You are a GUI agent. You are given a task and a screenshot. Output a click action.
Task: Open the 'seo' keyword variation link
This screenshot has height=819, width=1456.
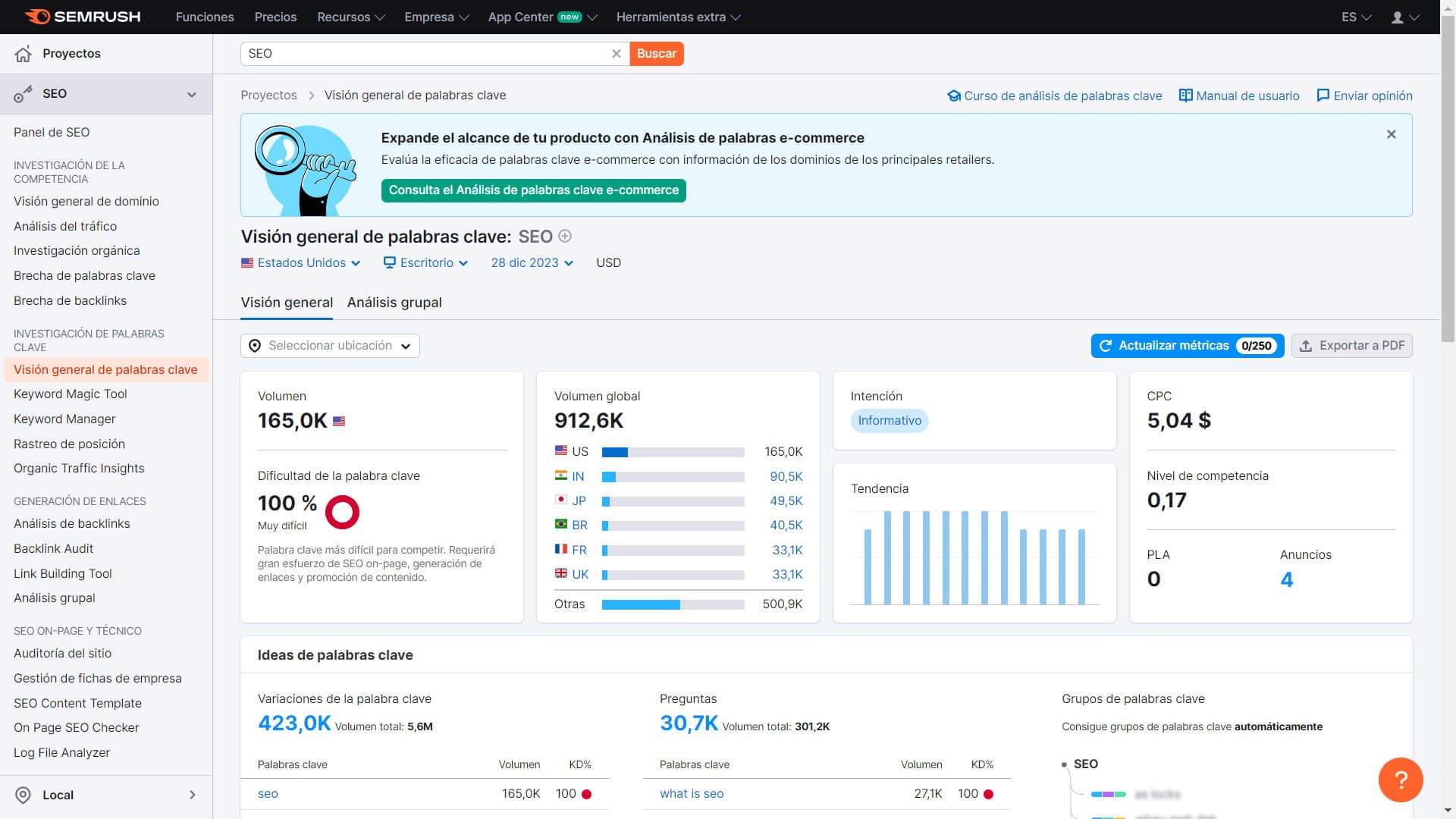[x=268, y=794]
